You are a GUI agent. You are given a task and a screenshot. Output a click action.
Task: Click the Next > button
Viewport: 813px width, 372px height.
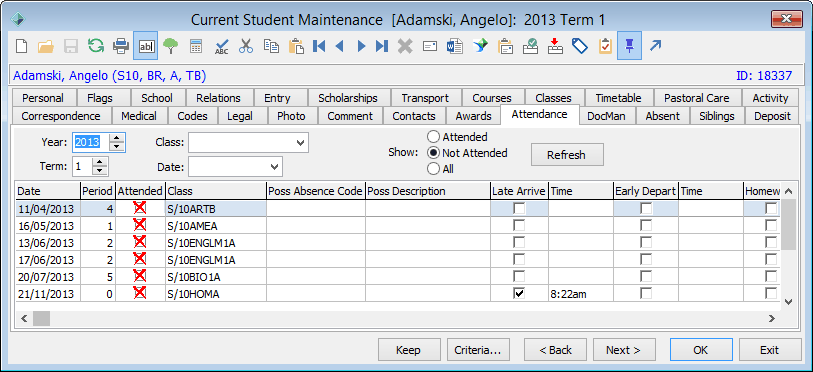(624, 350)
